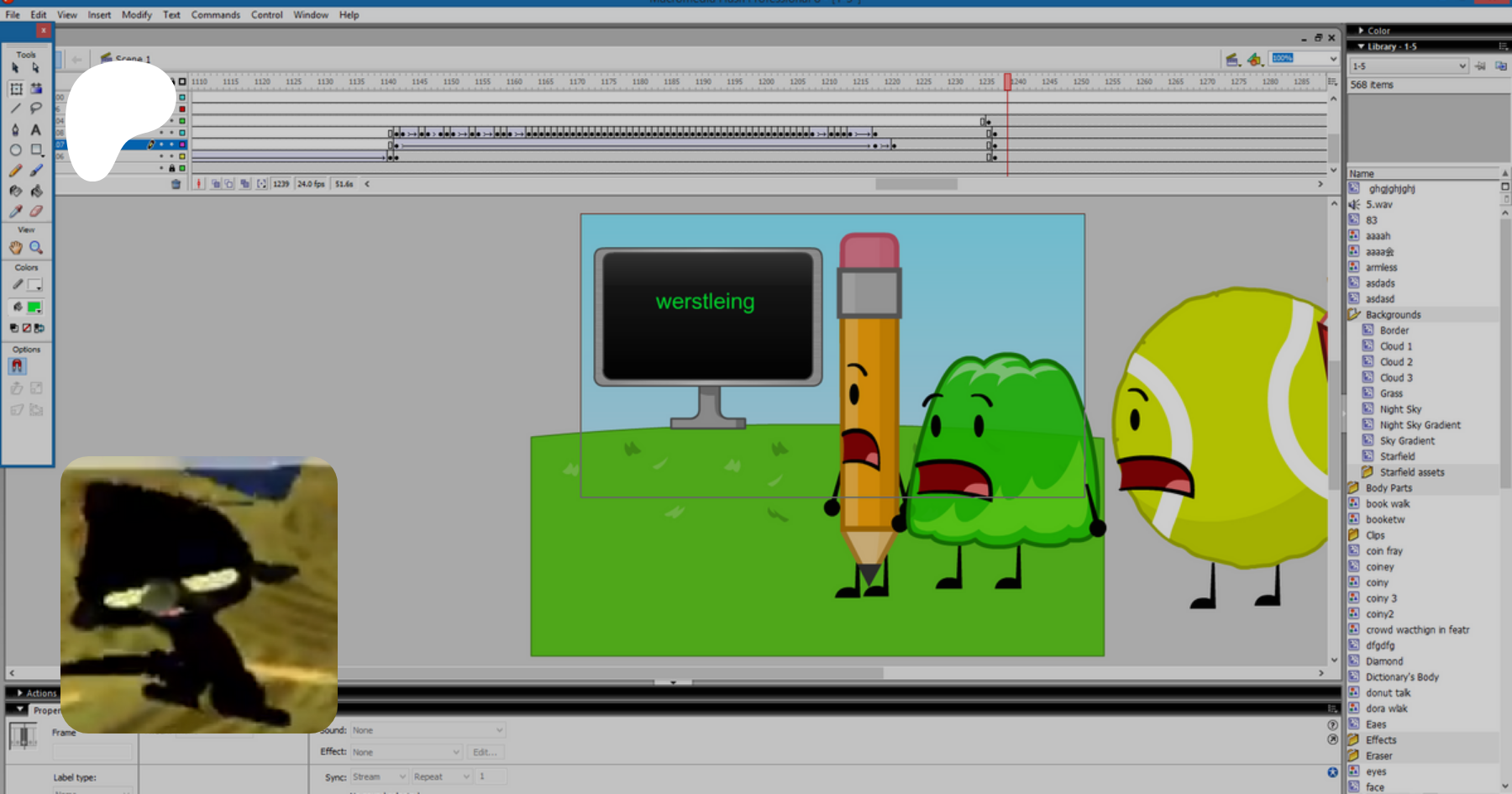Image resolution: width=1512 pixels, height=794 pixels.
Task: Select the Hand tool
Action: click(16, 248)
